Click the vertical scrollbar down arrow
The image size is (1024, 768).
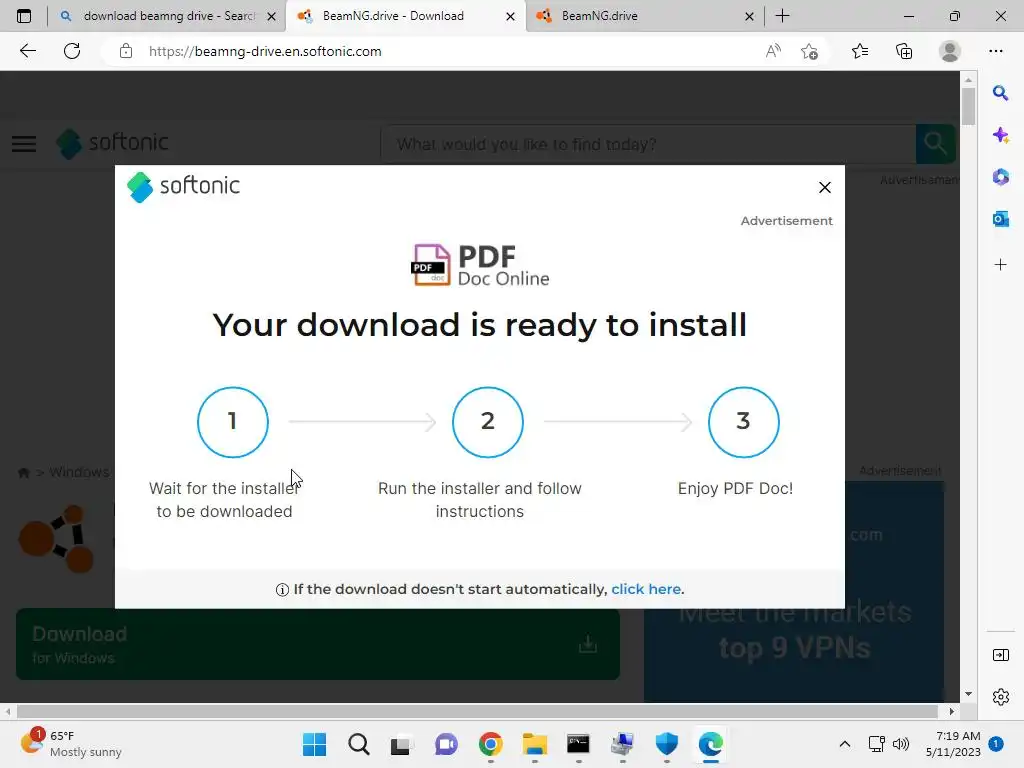(968, 694)
